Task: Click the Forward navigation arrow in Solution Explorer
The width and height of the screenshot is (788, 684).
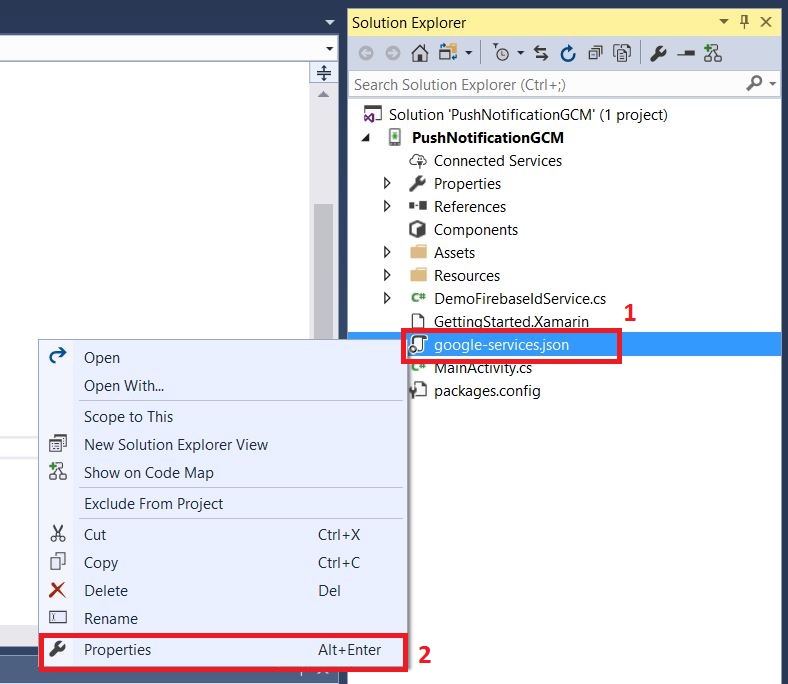Action: tap(392, 53)
